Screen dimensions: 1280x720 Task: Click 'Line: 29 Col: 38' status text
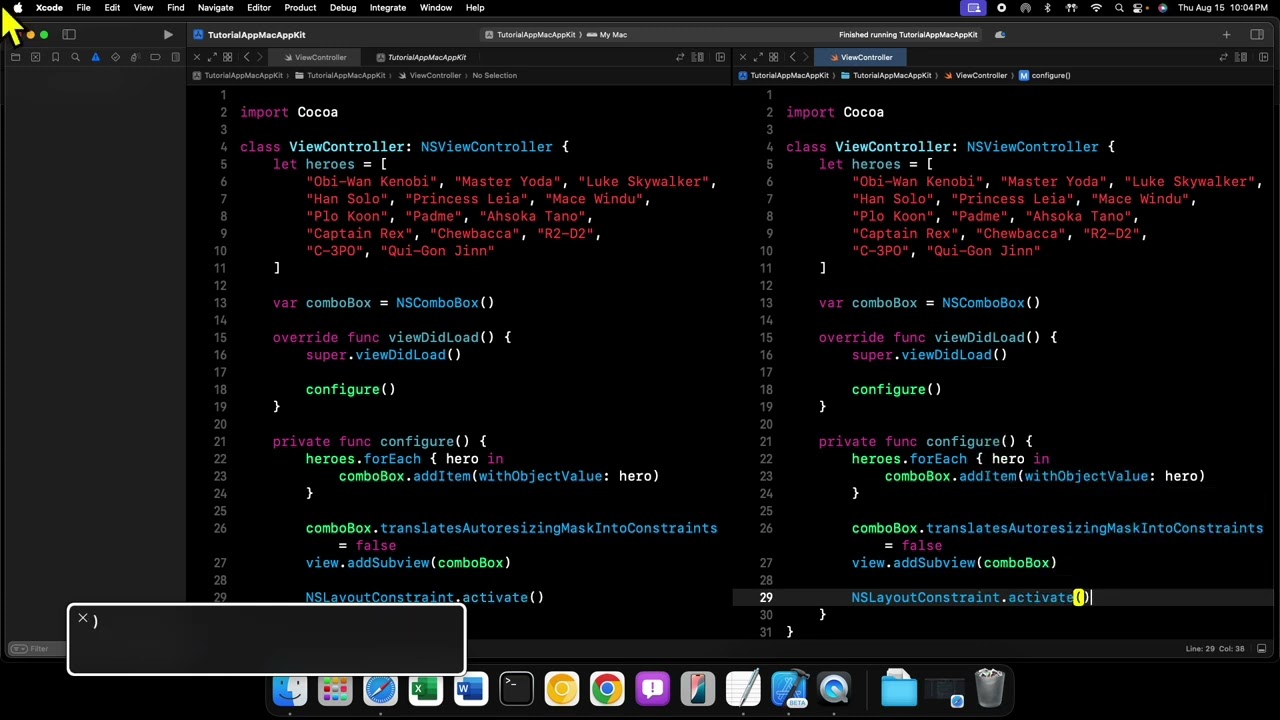[1215, 649]
